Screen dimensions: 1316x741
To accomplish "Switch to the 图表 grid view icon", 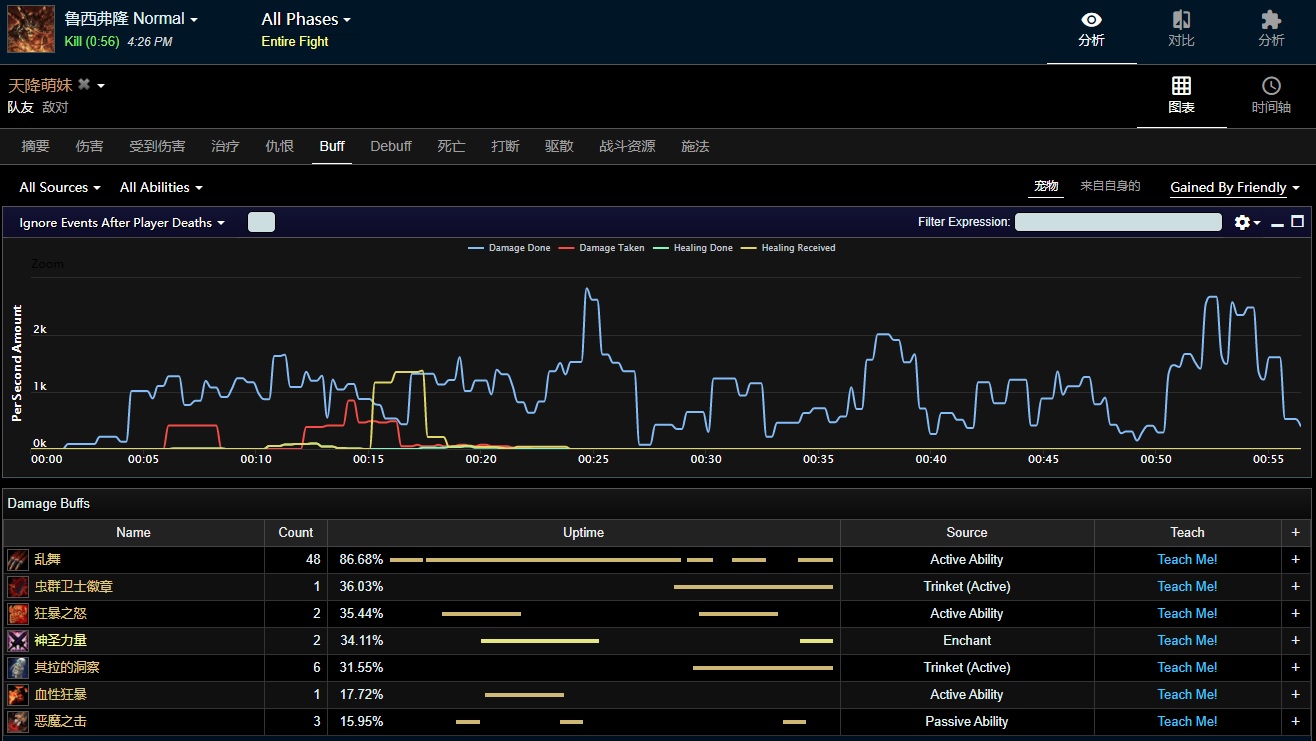I will coord(1181,86).
